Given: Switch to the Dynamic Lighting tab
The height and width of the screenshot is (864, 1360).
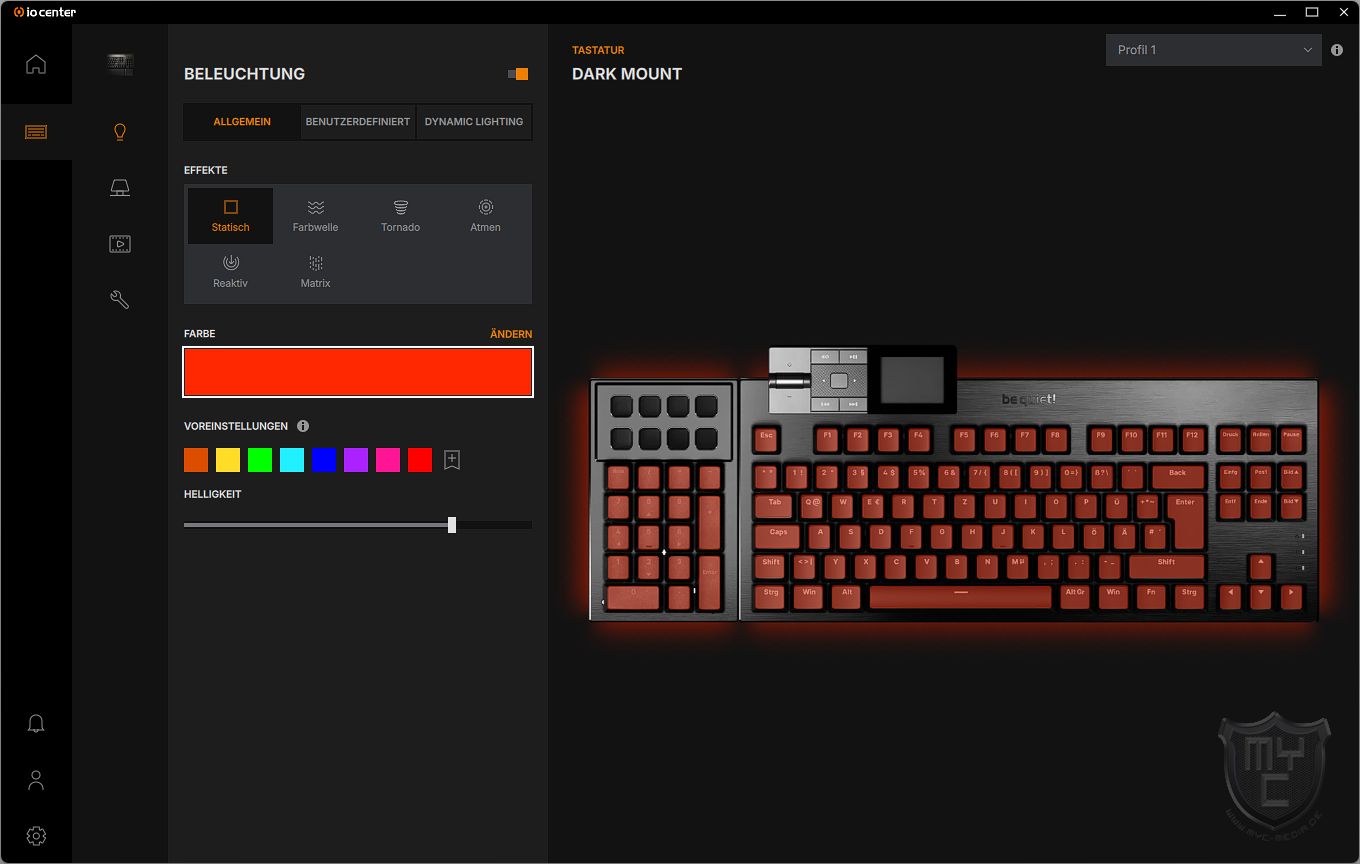Looking at the screenshot, I should [x=474, y=122].
